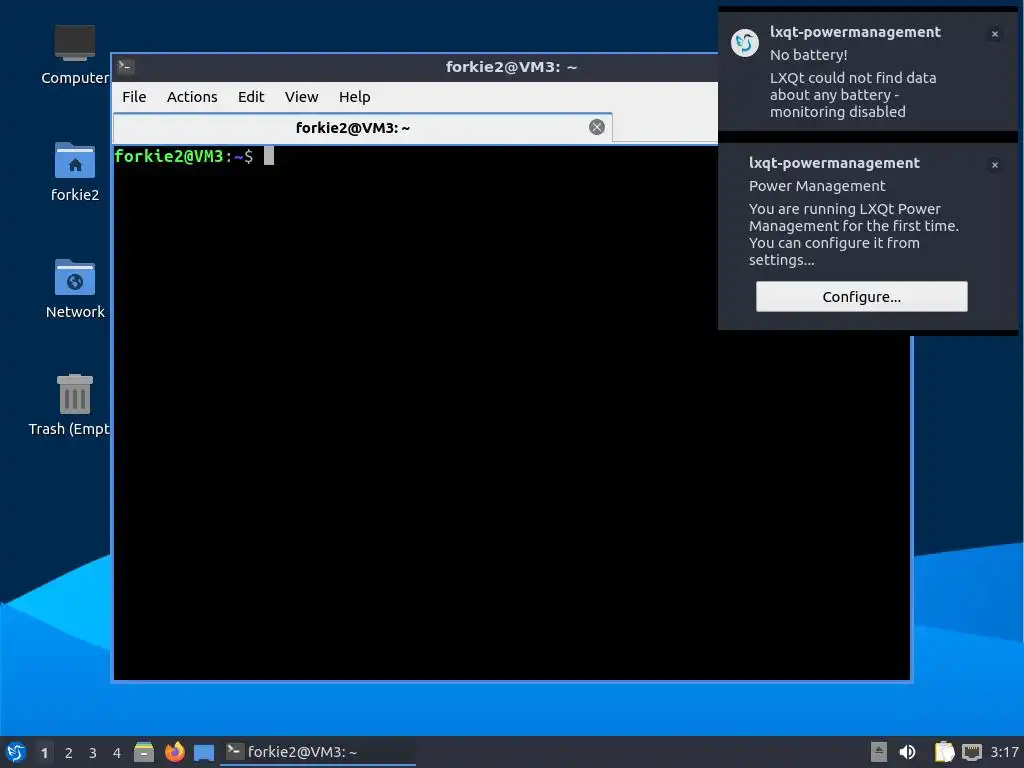1024x768 pixels.
Task: Open the volume control tray icon
Action: (908, 752)
